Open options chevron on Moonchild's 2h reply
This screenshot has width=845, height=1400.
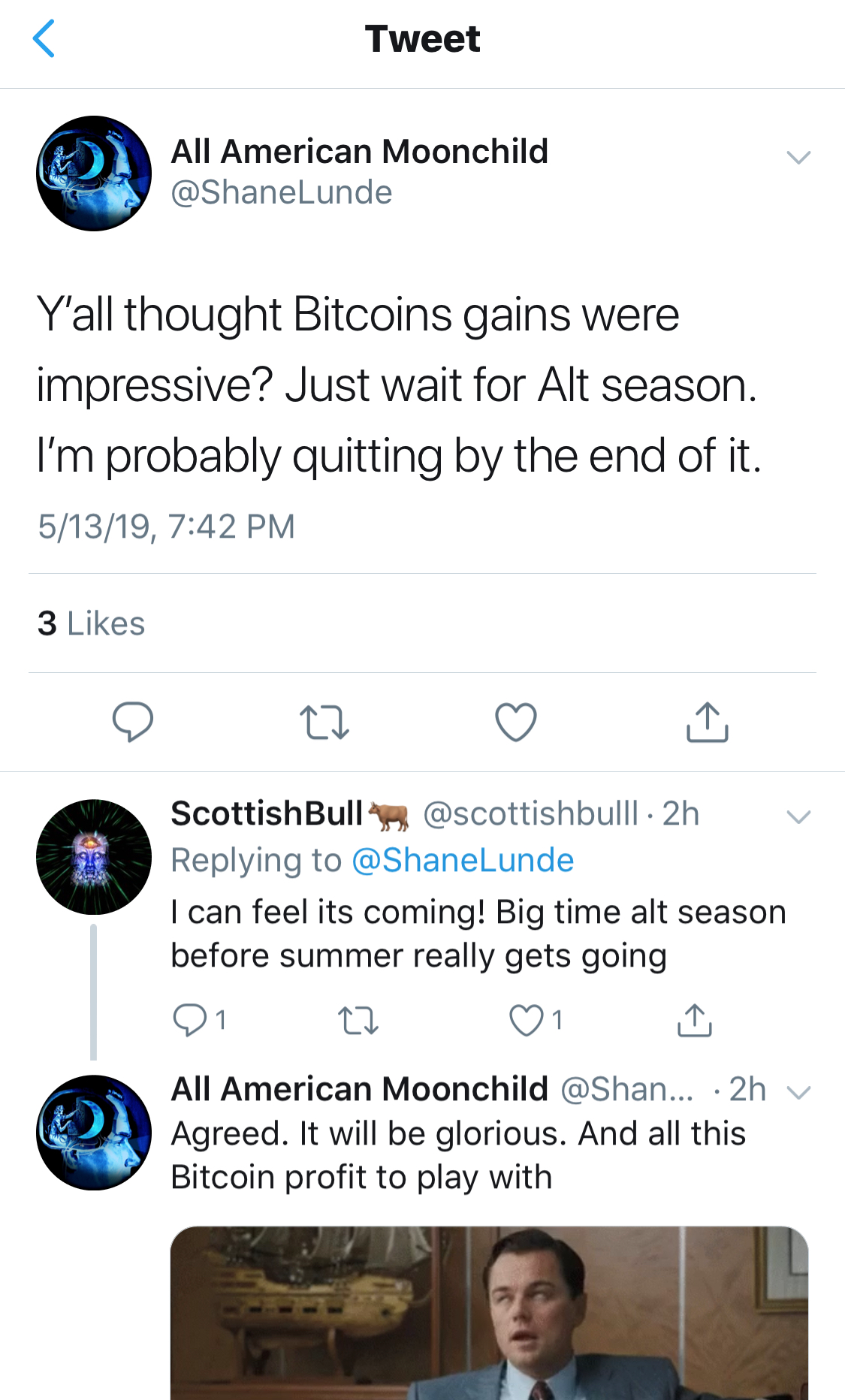tap(798, 1093)
